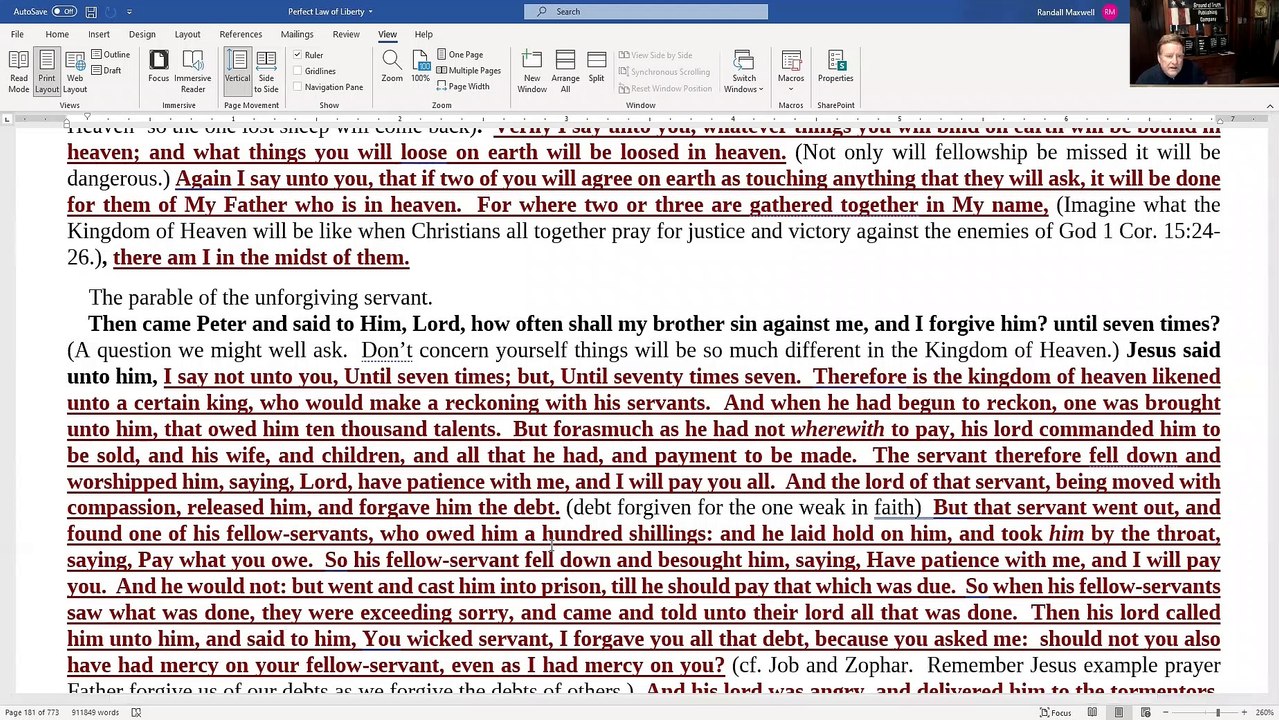Collapse the ribbon with chevron

(1270, 105)
